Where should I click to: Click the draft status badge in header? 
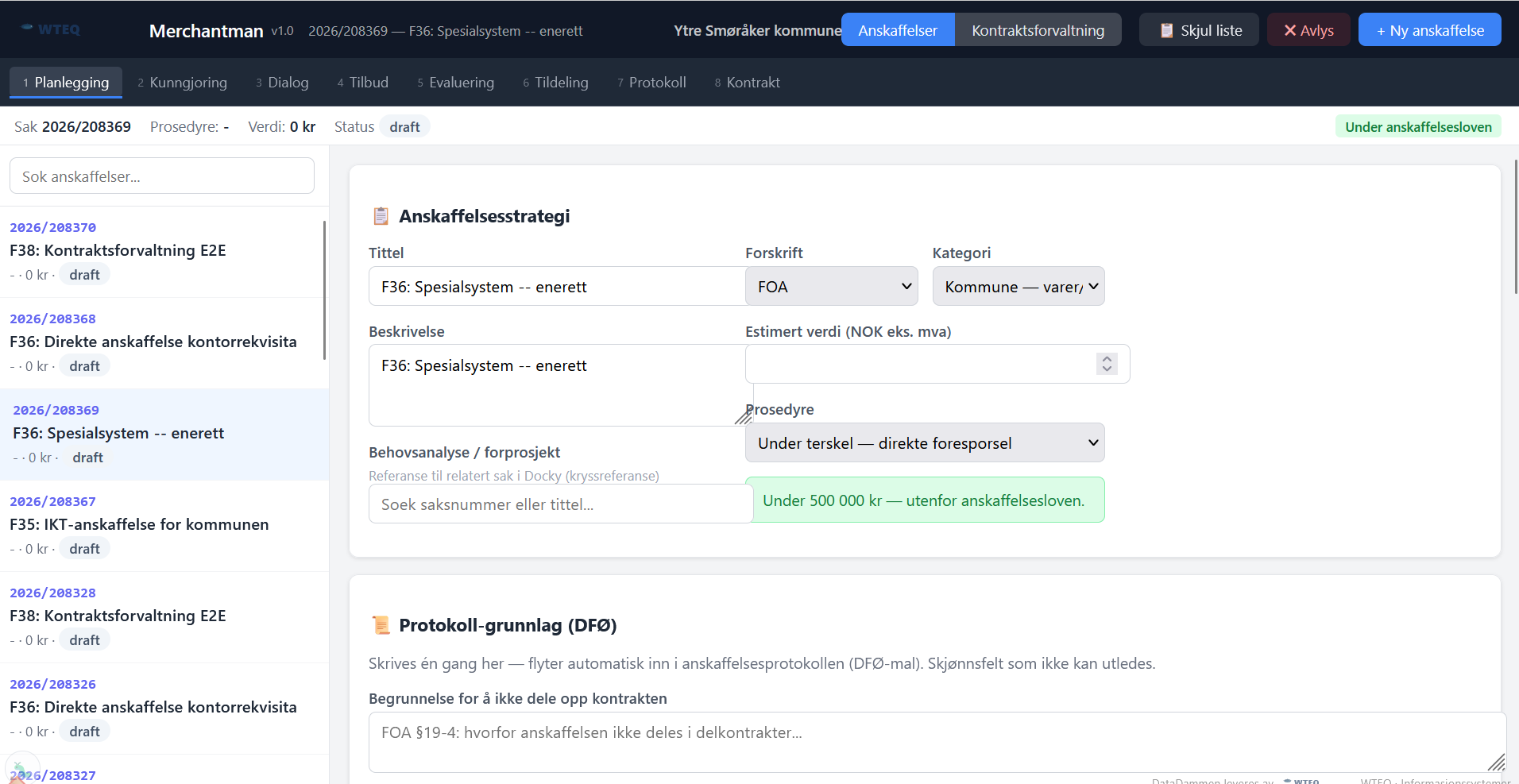tap(404, 126)
